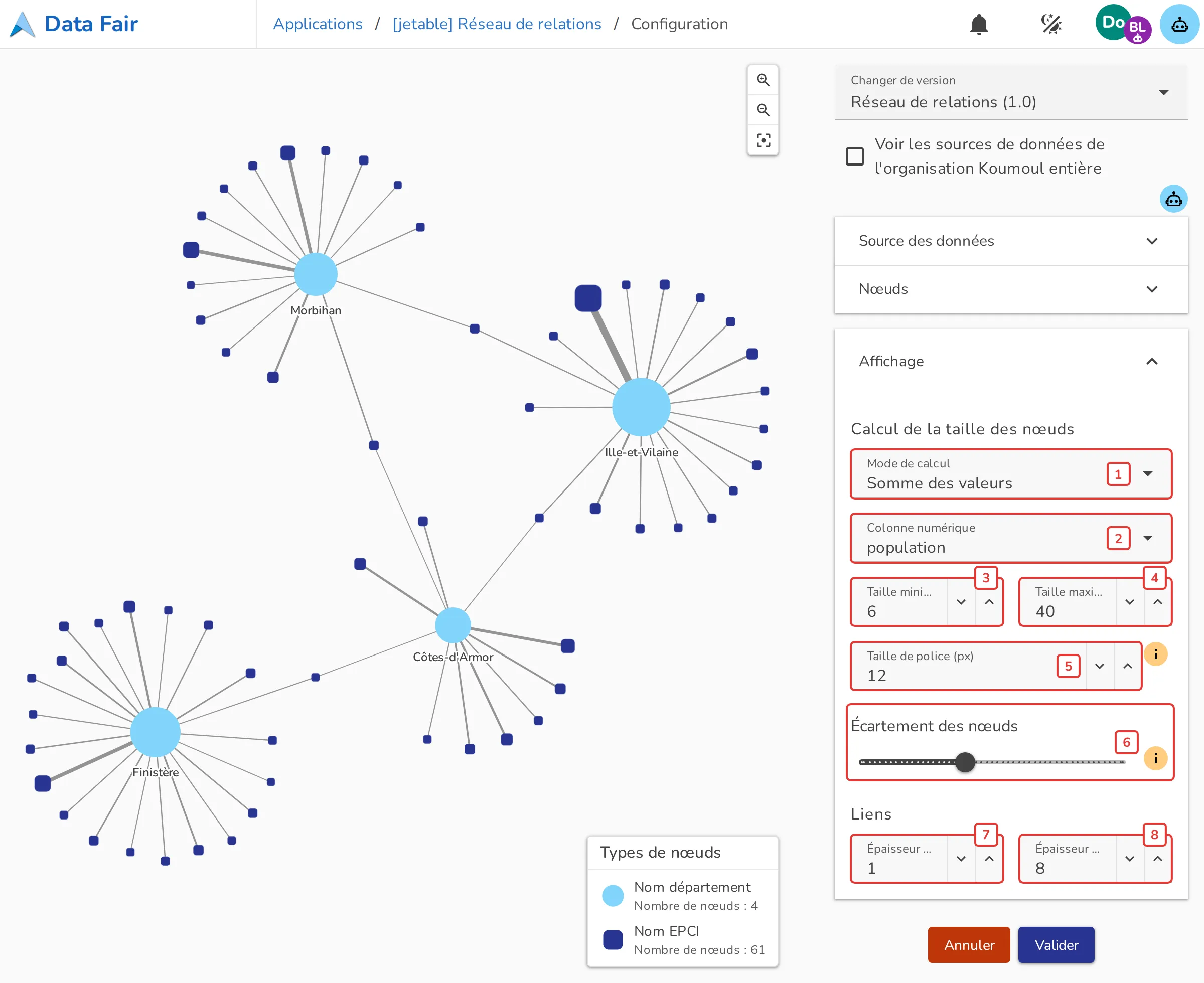Image resolution: width=1204 pixels, height=983 pixels.
Task: Decrease Taille de police value
Action: [1100, 666]
